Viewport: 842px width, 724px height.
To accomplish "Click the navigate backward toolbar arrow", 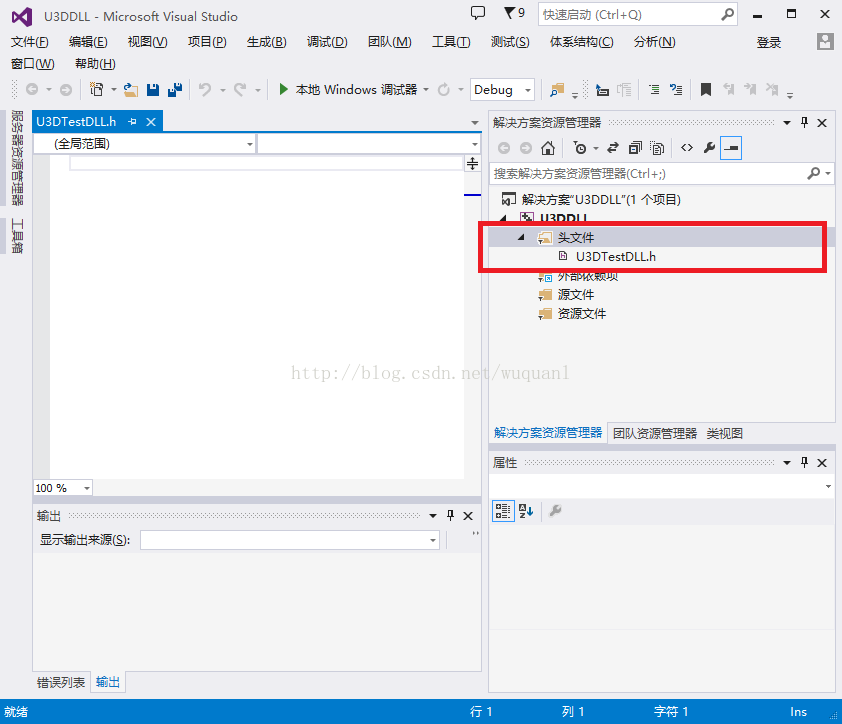I will tap(32, 89).
